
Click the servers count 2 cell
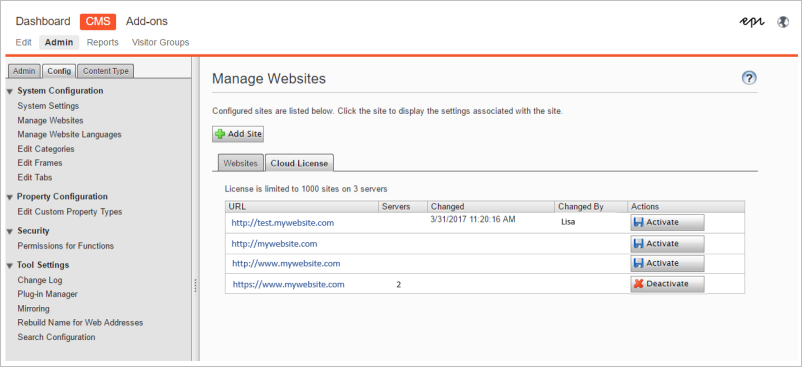398,285
